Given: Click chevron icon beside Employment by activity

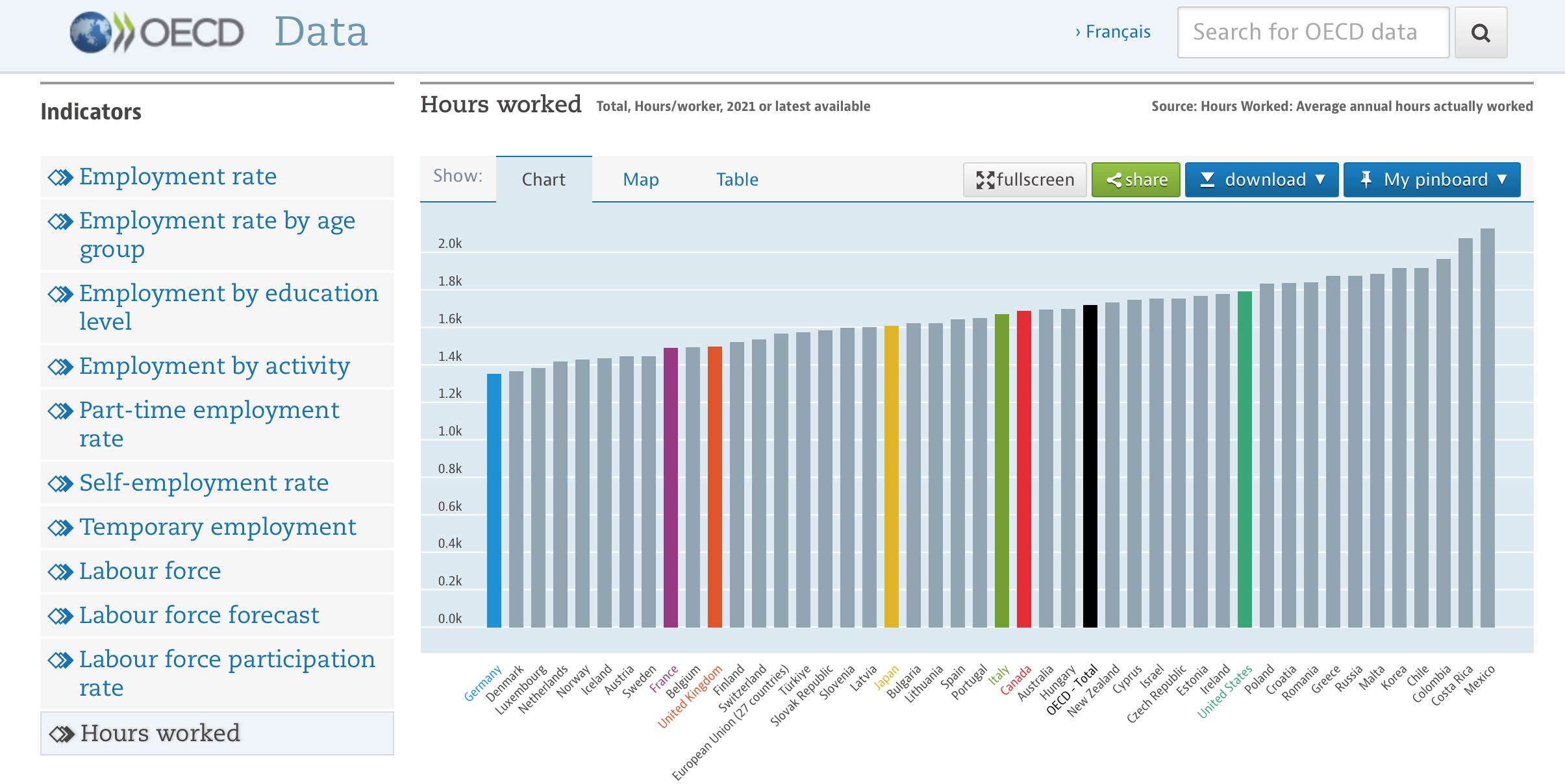Looking at the screenshot, I should point(61,367).
